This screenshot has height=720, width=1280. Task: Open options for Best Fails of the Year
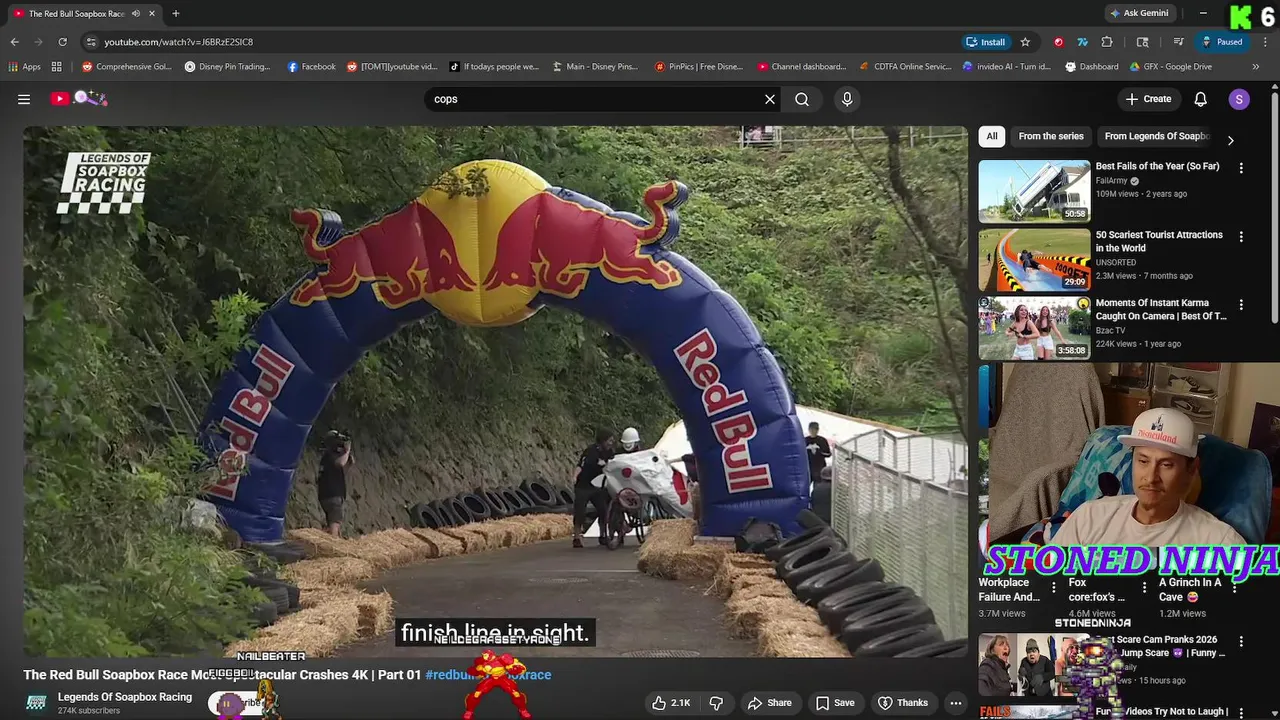coord(1241,168)
